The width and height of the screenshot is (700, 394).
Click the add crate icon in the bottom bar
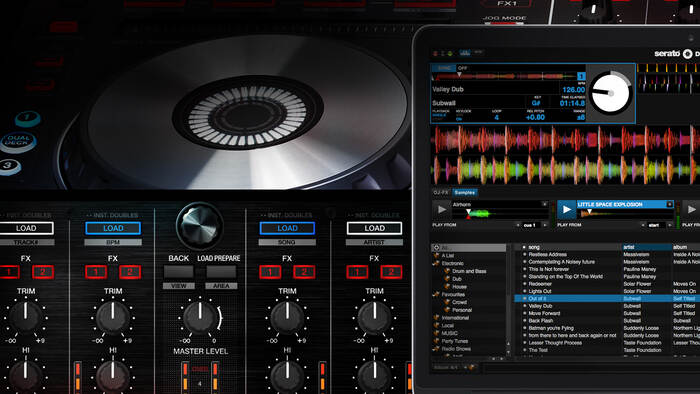(471, 367)
